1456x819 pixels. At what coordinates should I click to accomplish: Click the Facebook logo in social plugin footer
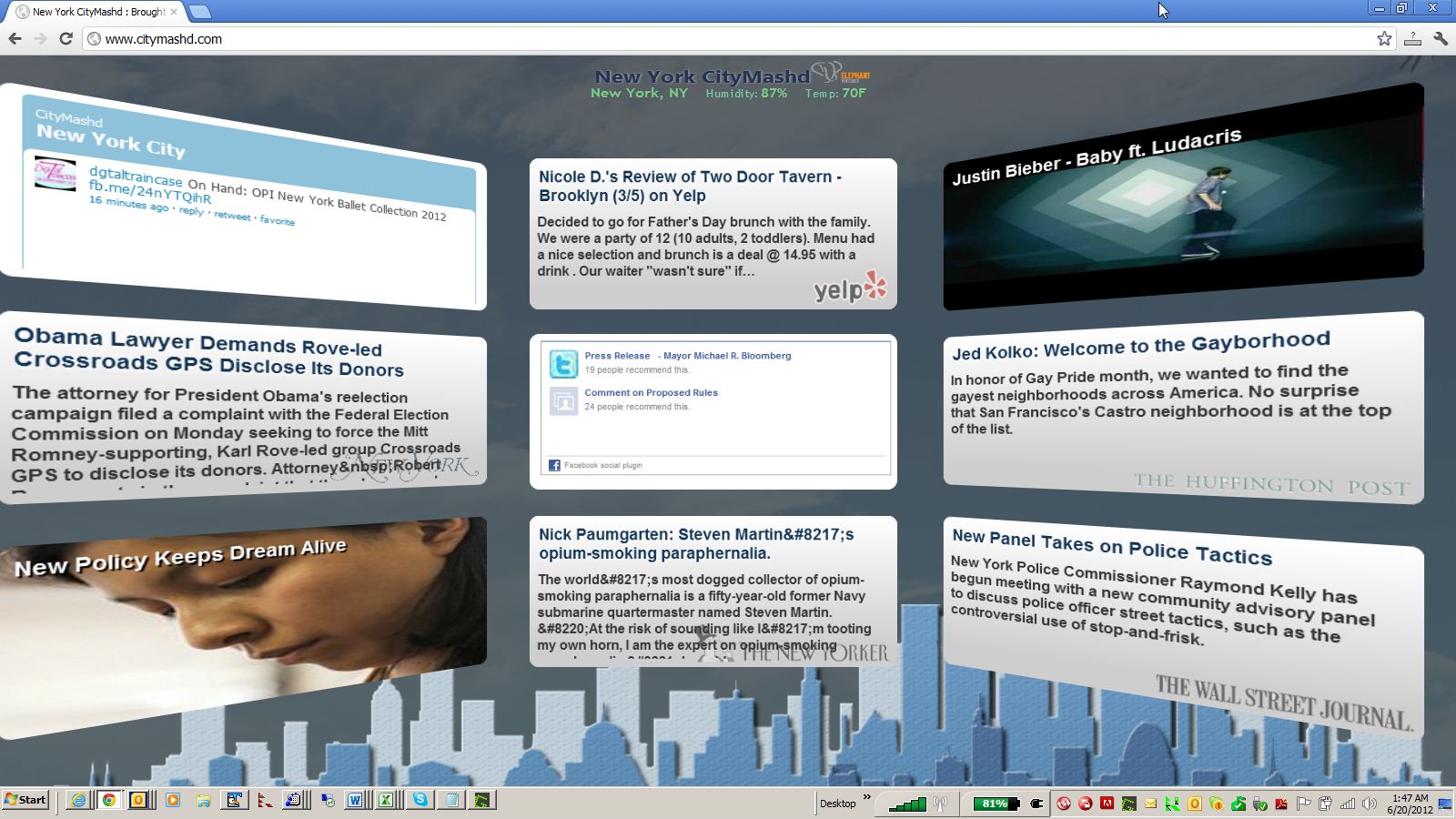click(x=554, y=465)
